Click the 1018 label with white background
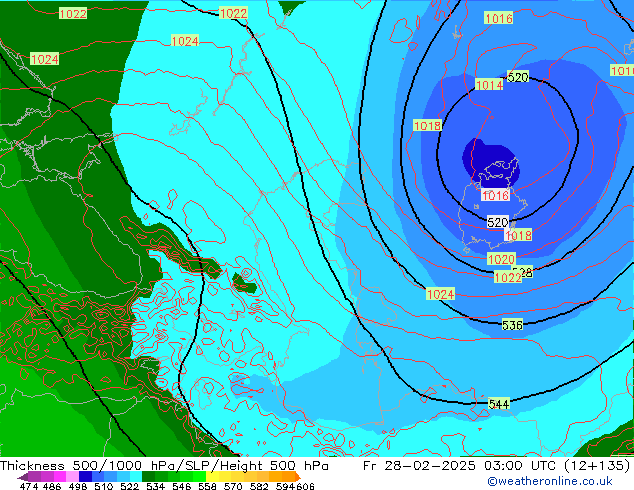Viewport: 634px width, 490px height. pyautogui.click(x=518, y=235)
